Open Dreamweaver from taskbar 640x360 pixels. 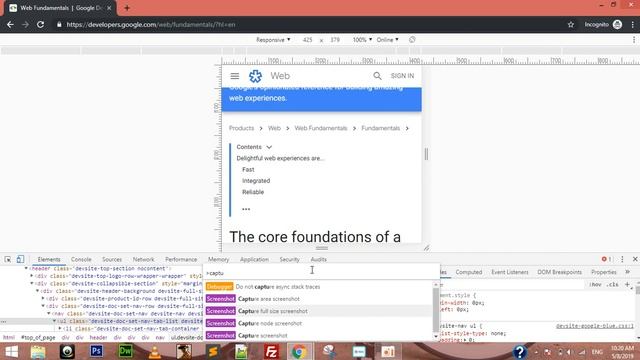tap(125, 351)
